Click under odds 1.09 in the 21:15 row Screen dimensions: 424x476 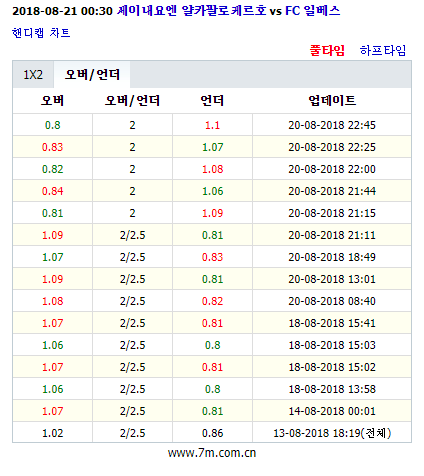pos(212,213)
